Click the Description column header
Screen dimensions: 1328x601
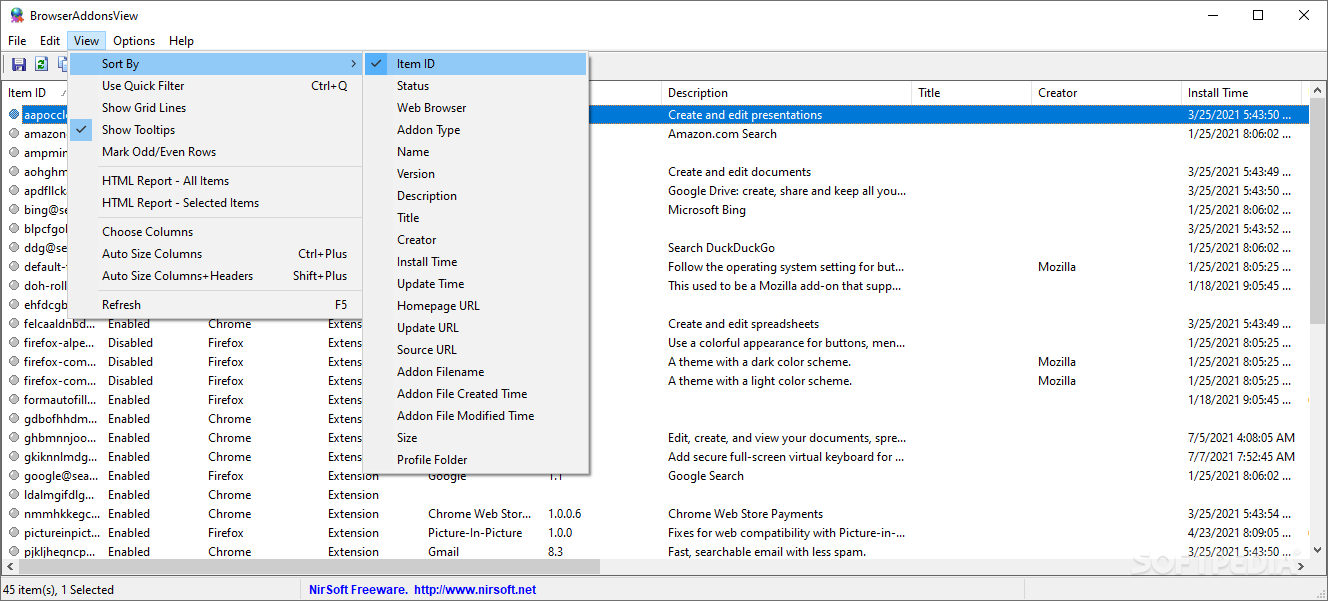[x=786, y=93]
